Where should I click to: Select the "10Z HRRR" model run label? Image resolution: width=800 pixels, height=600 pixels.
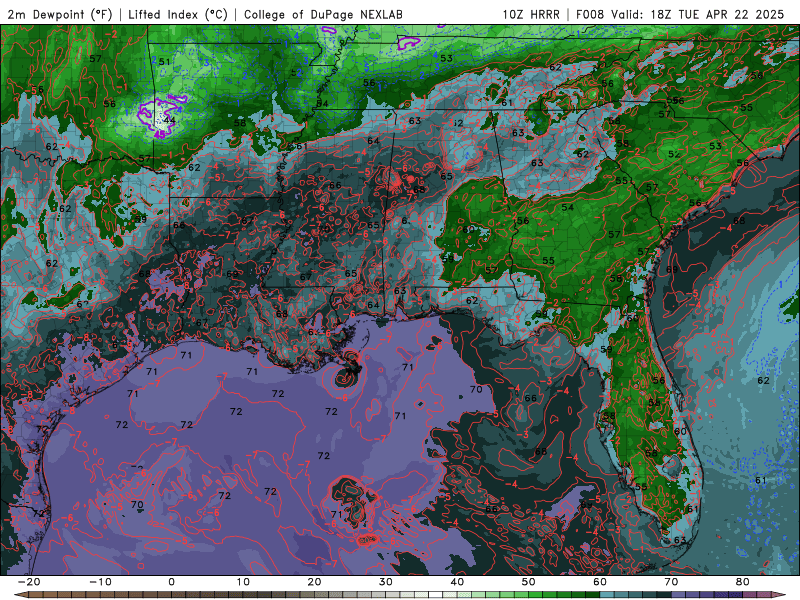click(531, 14)
